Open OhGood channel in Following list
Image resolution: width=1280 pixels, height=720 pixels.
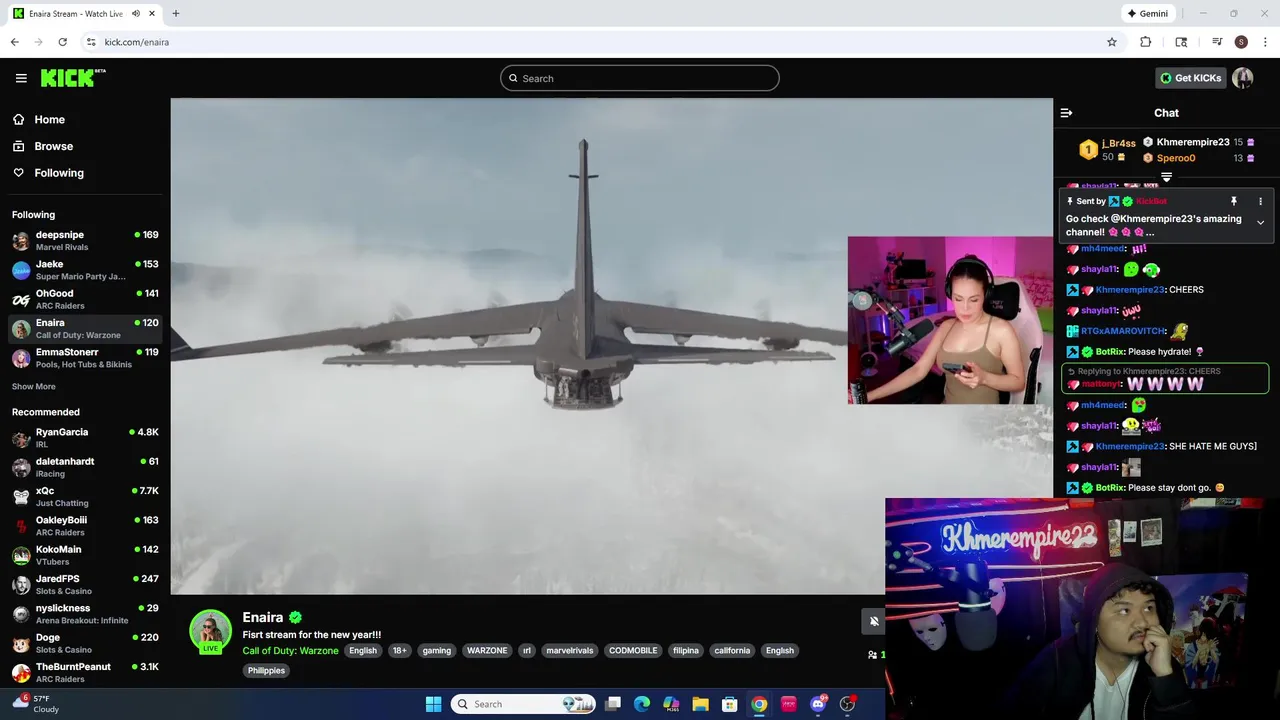85,299
